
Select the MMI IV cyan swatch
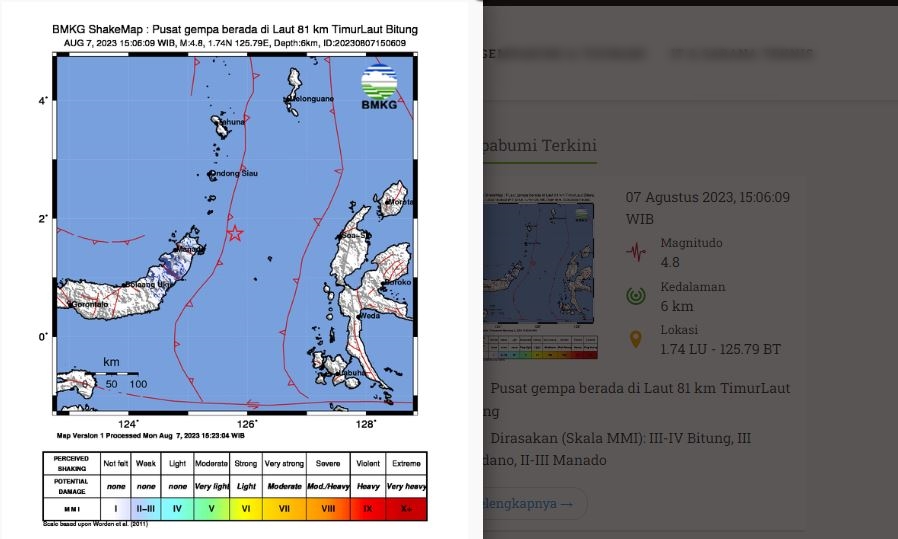click(x=177, y=509)
